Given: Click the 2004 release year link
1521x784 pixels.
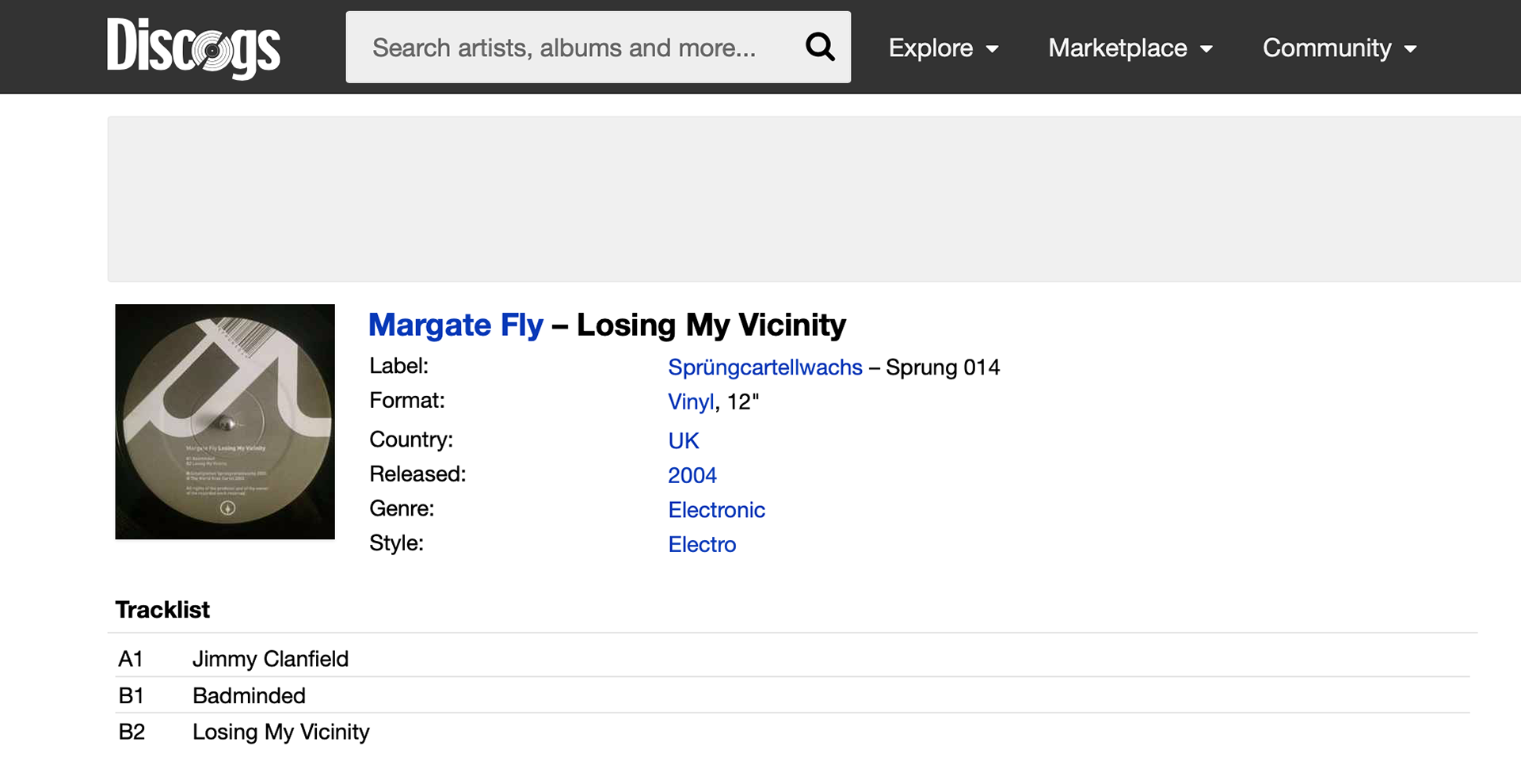Looking at the screenshot, I should pyautogui.click(x=692, y=475).
